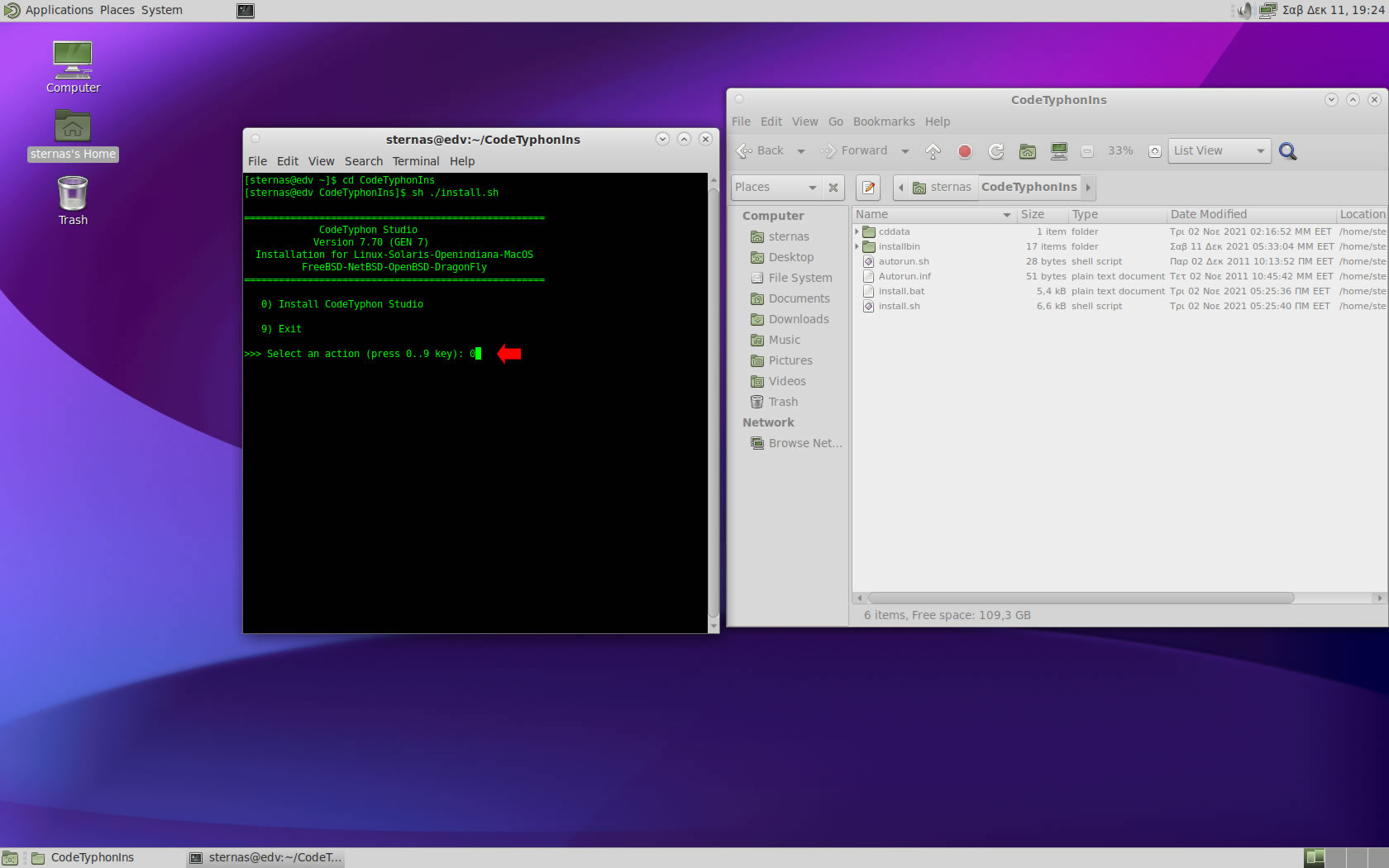Select Autorun.inf file icon

(869, 277)
